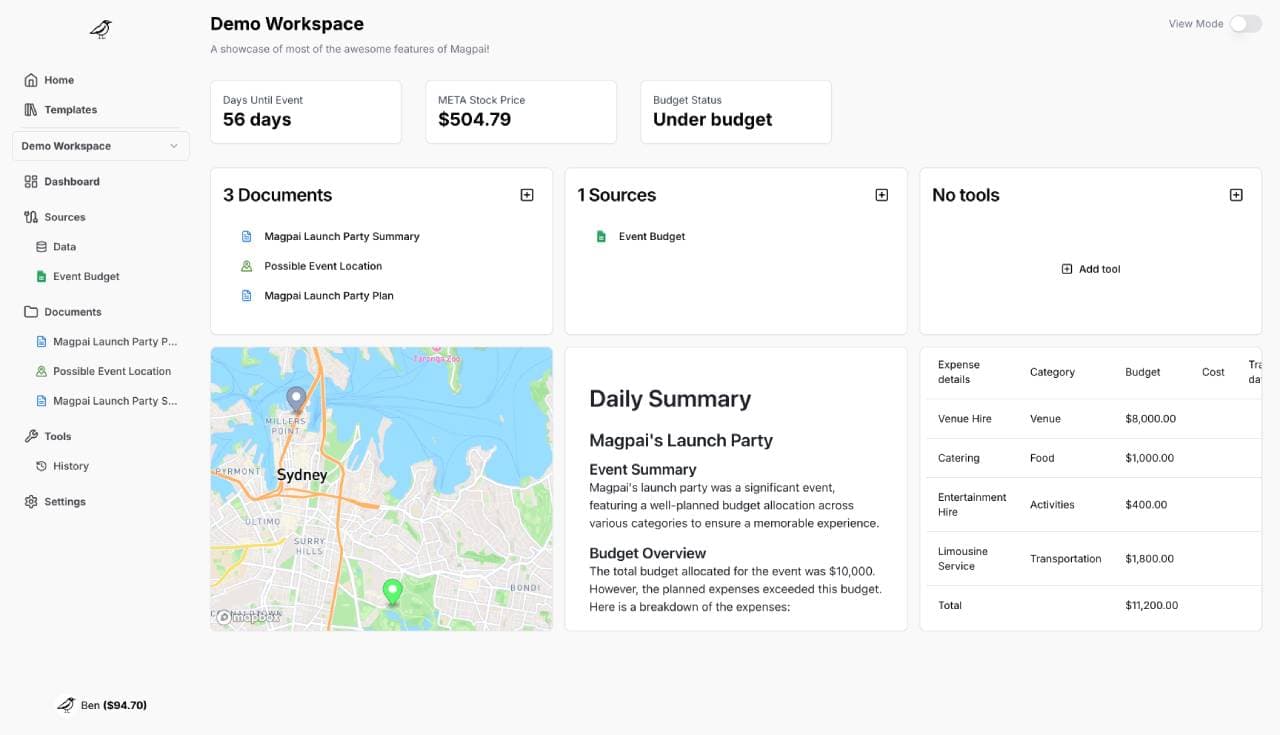The image size is (1280, 735).
Task: Click the green Event Budget sheet icon in sidebar
Action: (x=41, y=277)
